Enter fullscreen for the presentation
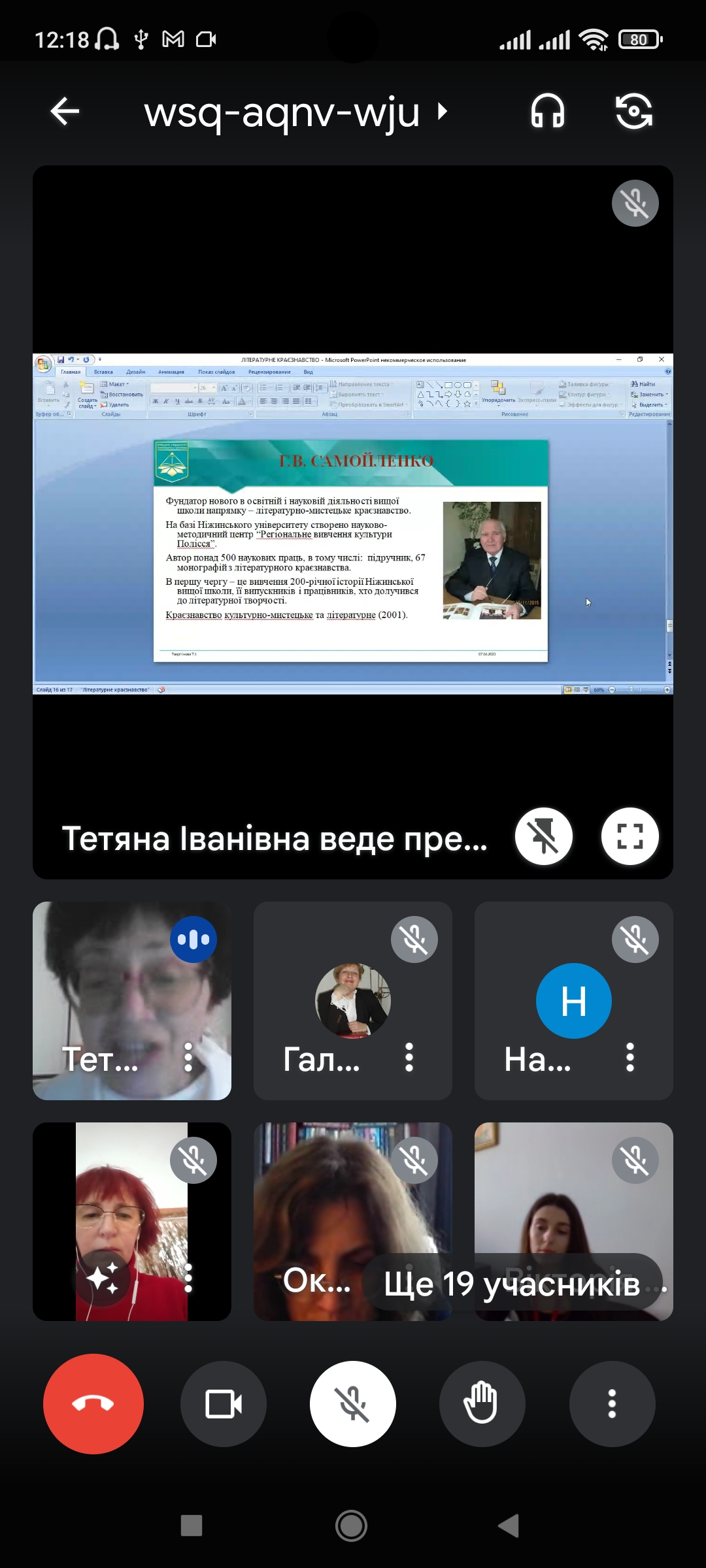 (630, 836)
